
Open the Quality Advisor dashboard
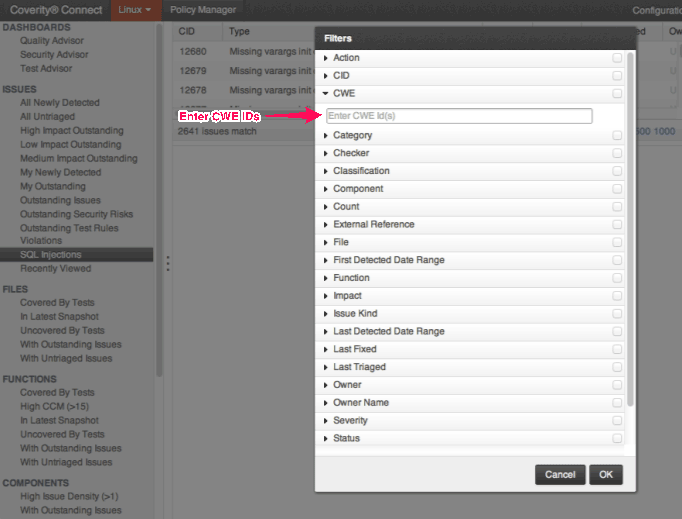[x=52, y=40]
